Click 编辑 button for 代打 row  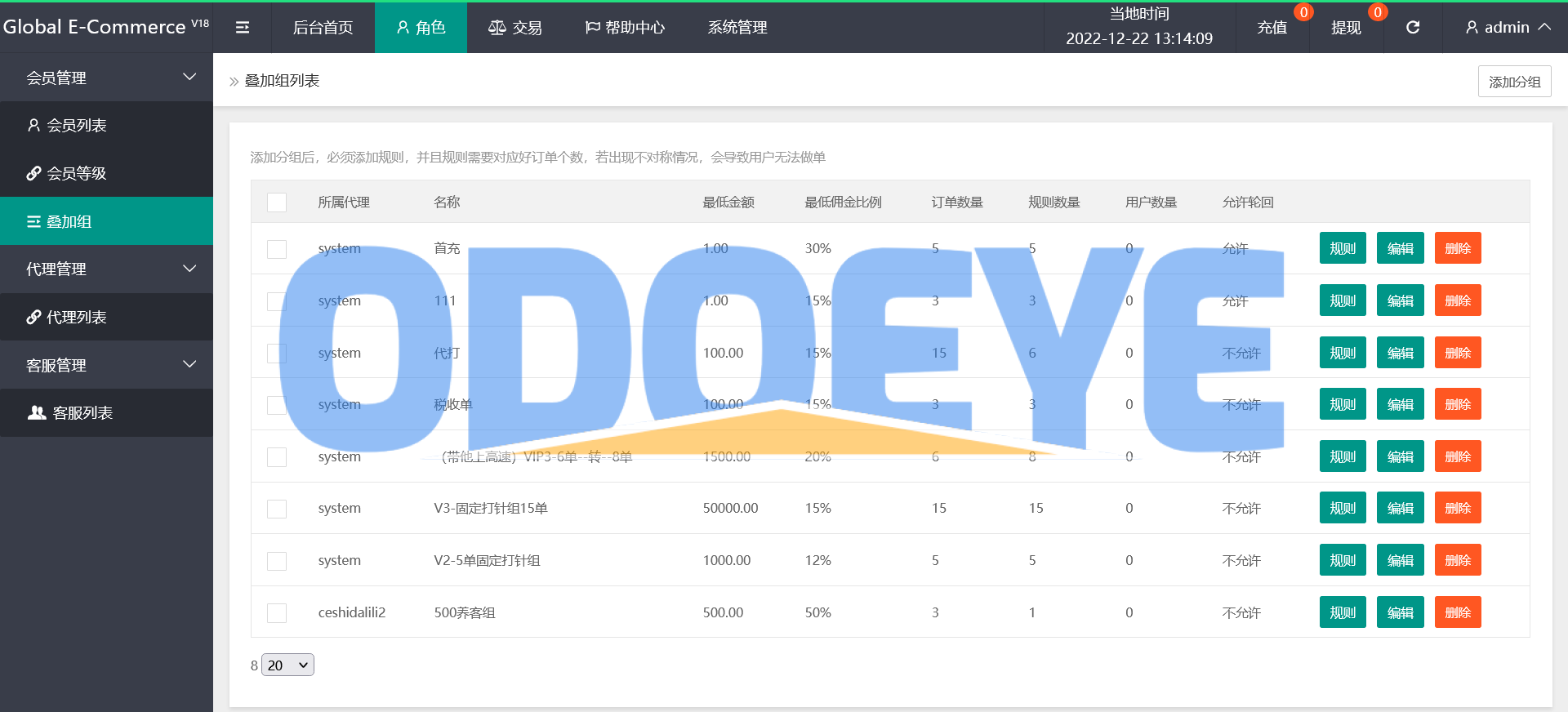tap(1401, 353)
